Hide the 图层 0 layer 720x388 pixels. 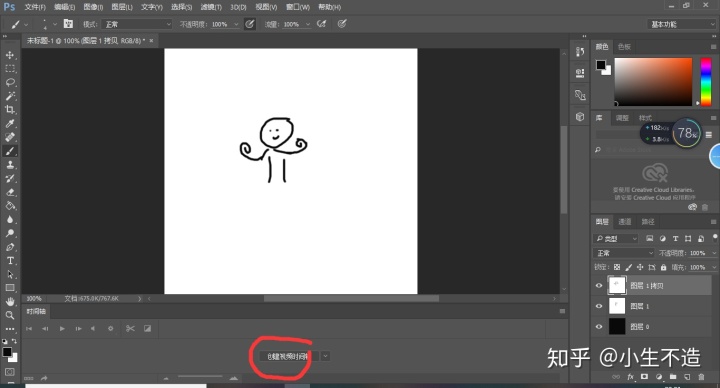(x=599, y=327)
